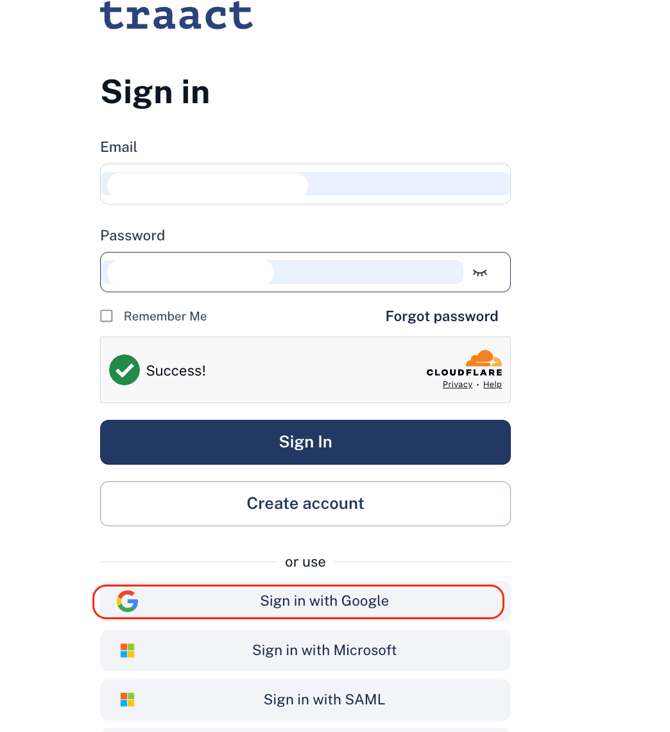670x732 pixels.
Task: Open the Forgot password link
Action: coord(442,316)
